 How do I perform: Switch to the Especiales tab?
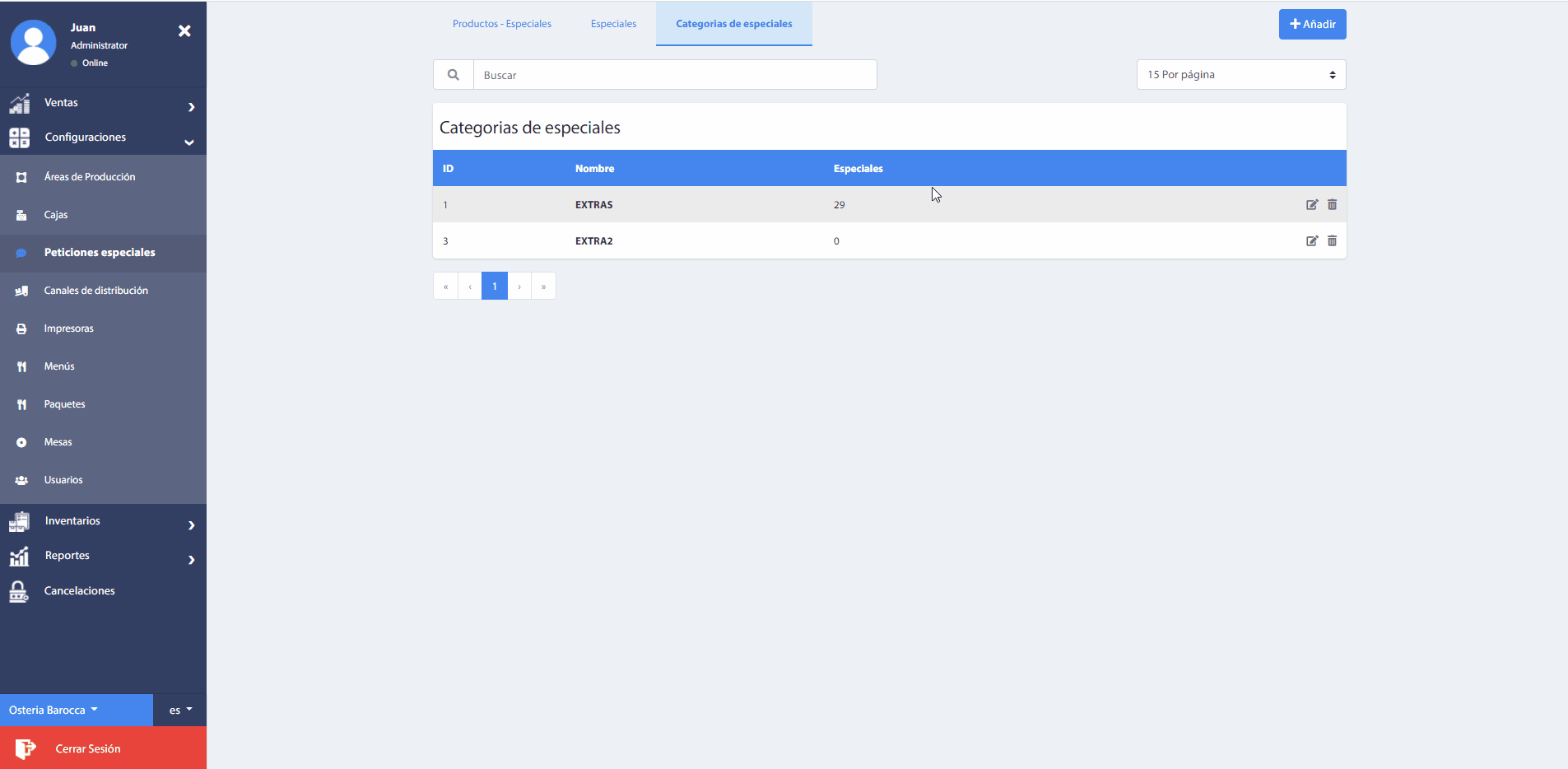coord(613,24)
